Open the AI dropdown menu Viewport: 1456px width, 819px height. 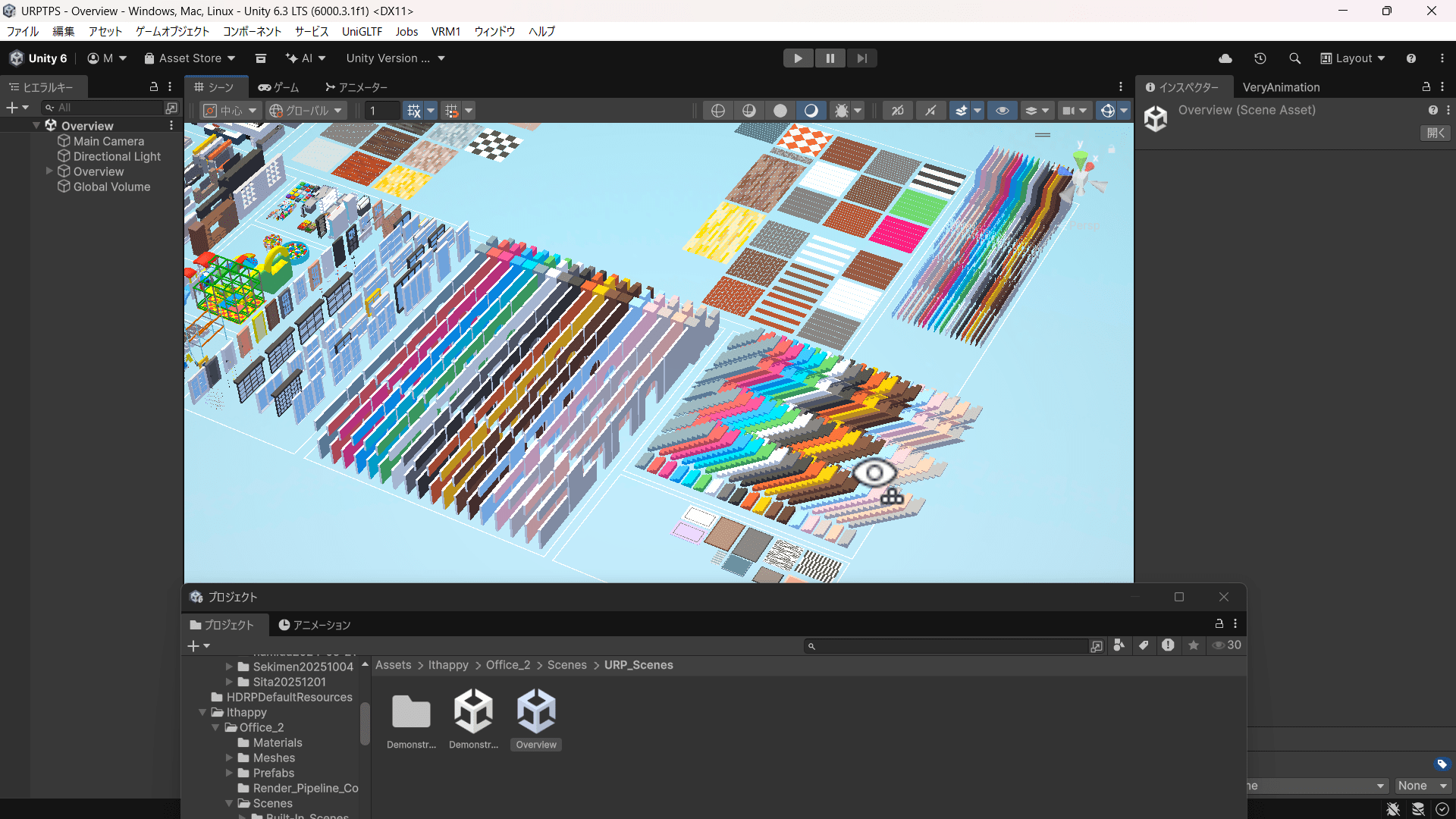306,58
